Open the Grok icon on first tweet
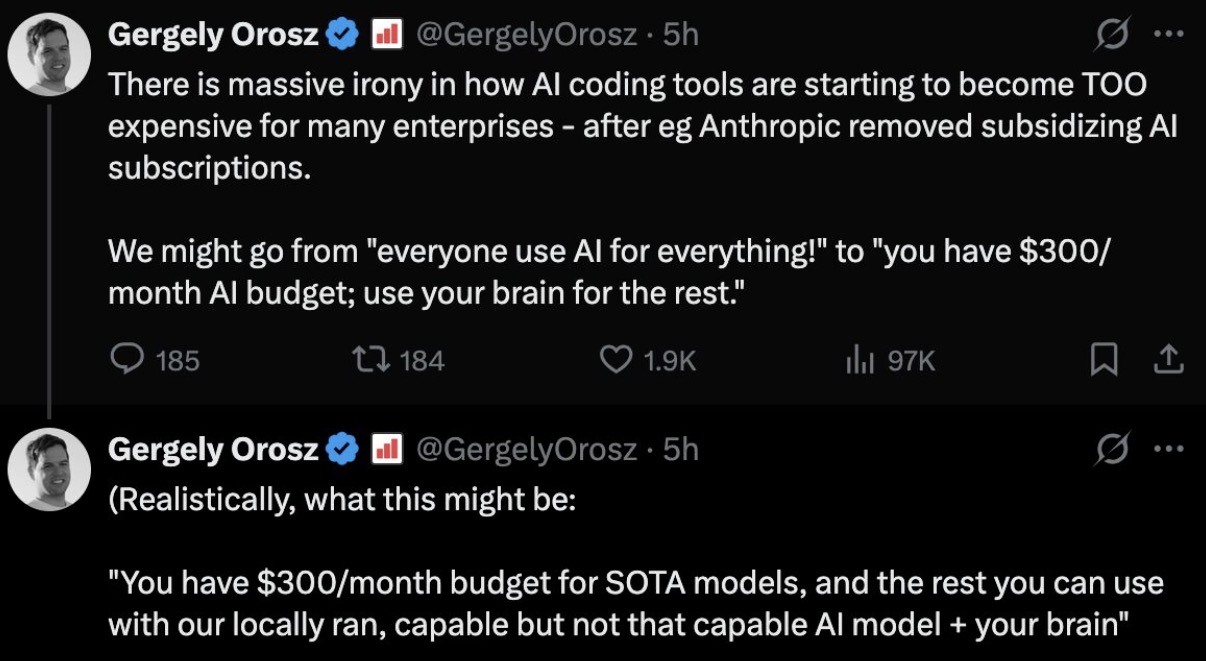 (x=1111, y=36)
